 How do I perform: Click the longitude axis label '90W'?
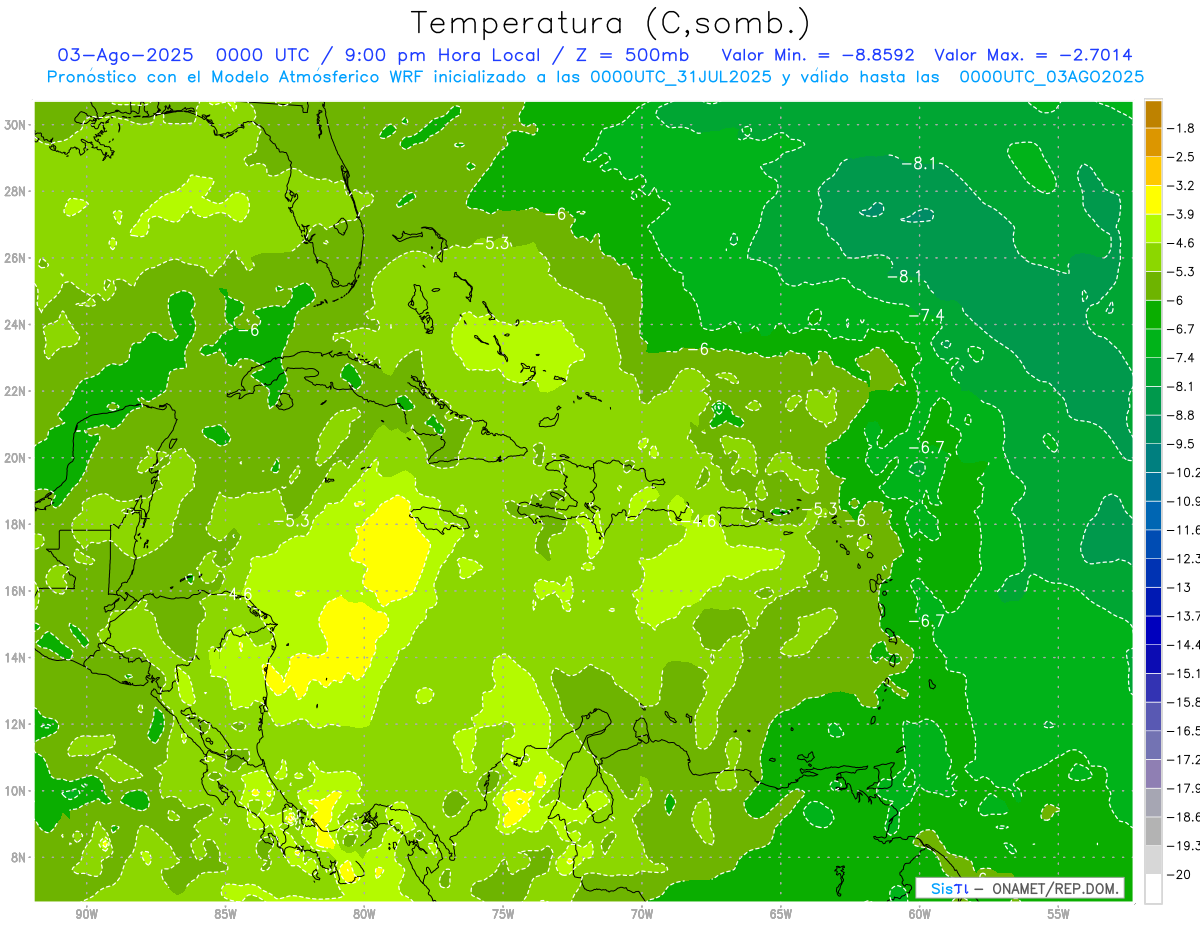(87, 914)
